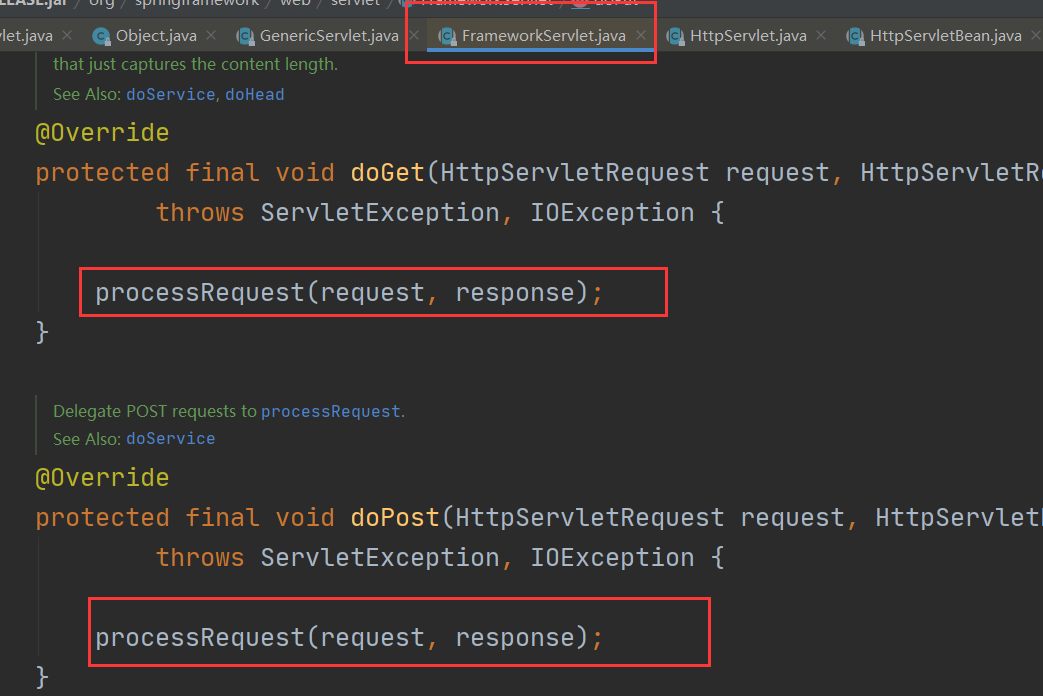Click the 'Delegate POST requests to' comment text
The height and width of the screenshot is (696, 1043).
pos(155,411)
